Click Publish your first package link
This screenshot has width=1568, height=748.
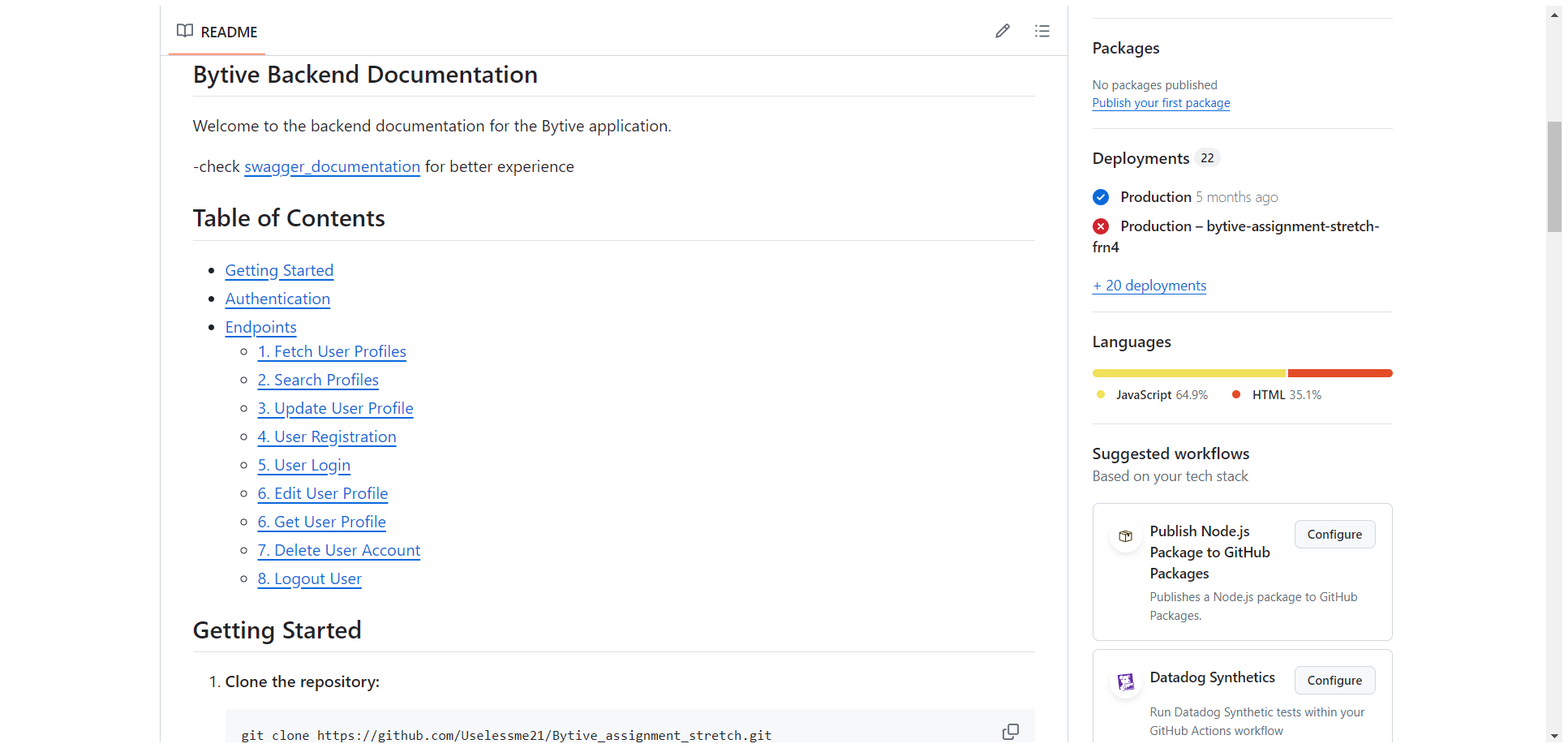pyautogui.click(x=1161, y=103)
